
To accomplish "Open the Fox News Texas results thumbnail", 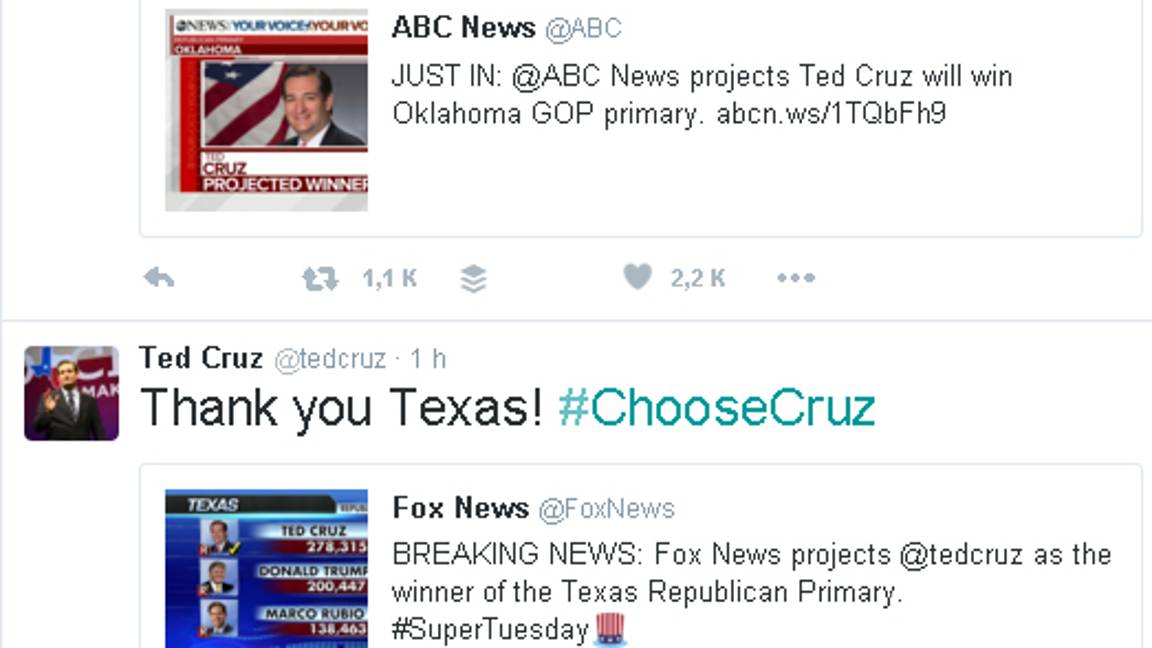I will tap(266, 568).
